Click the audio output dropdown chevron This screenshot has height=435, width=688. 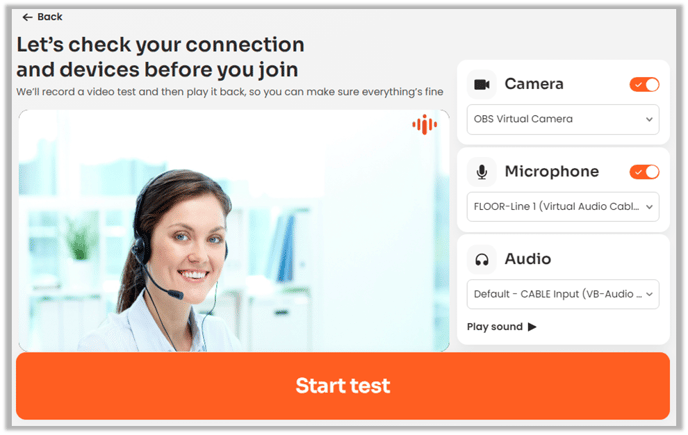[649, 294]
